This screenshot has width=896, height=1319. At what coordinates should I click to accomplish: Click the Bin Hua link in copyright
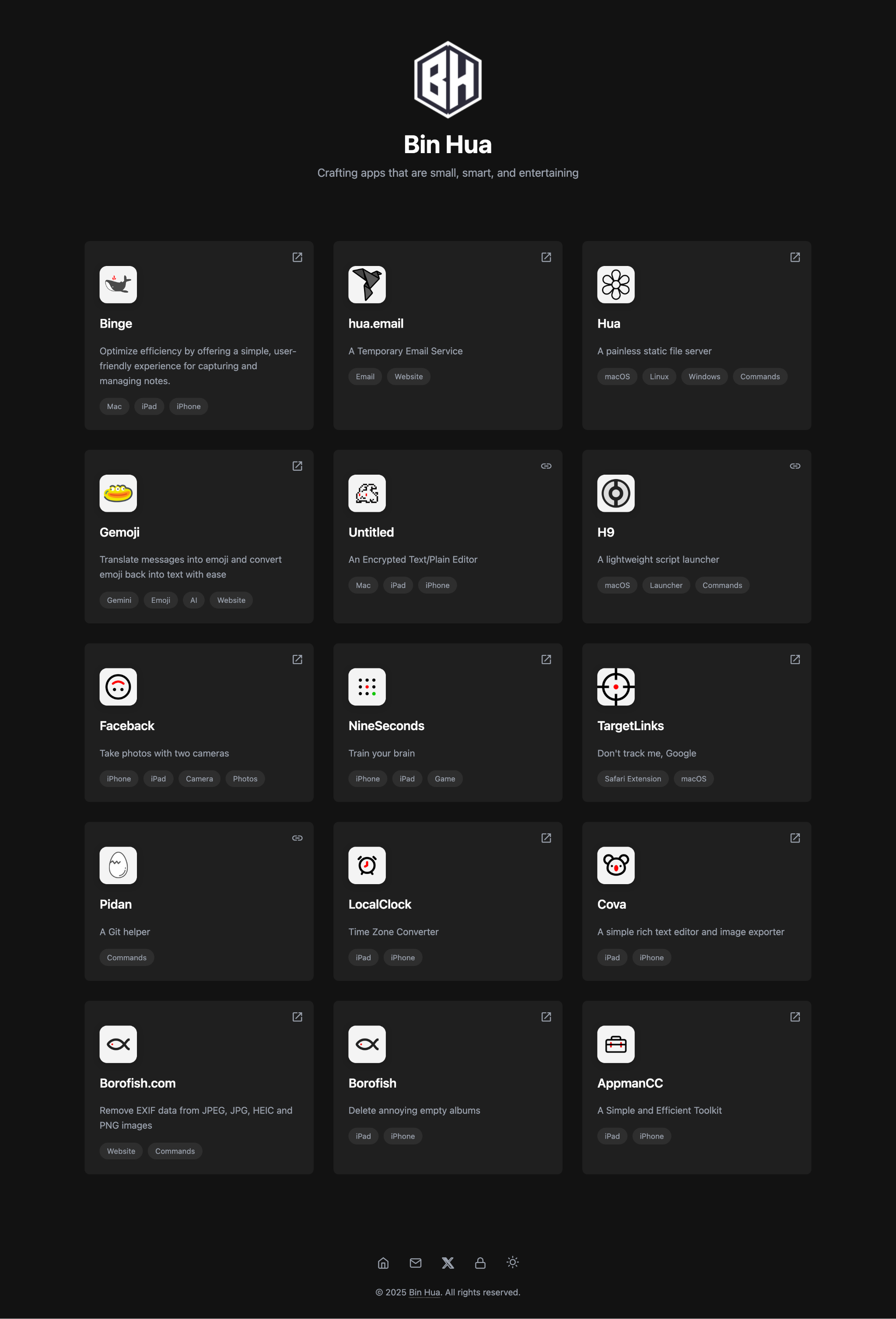coord(424,1292)
